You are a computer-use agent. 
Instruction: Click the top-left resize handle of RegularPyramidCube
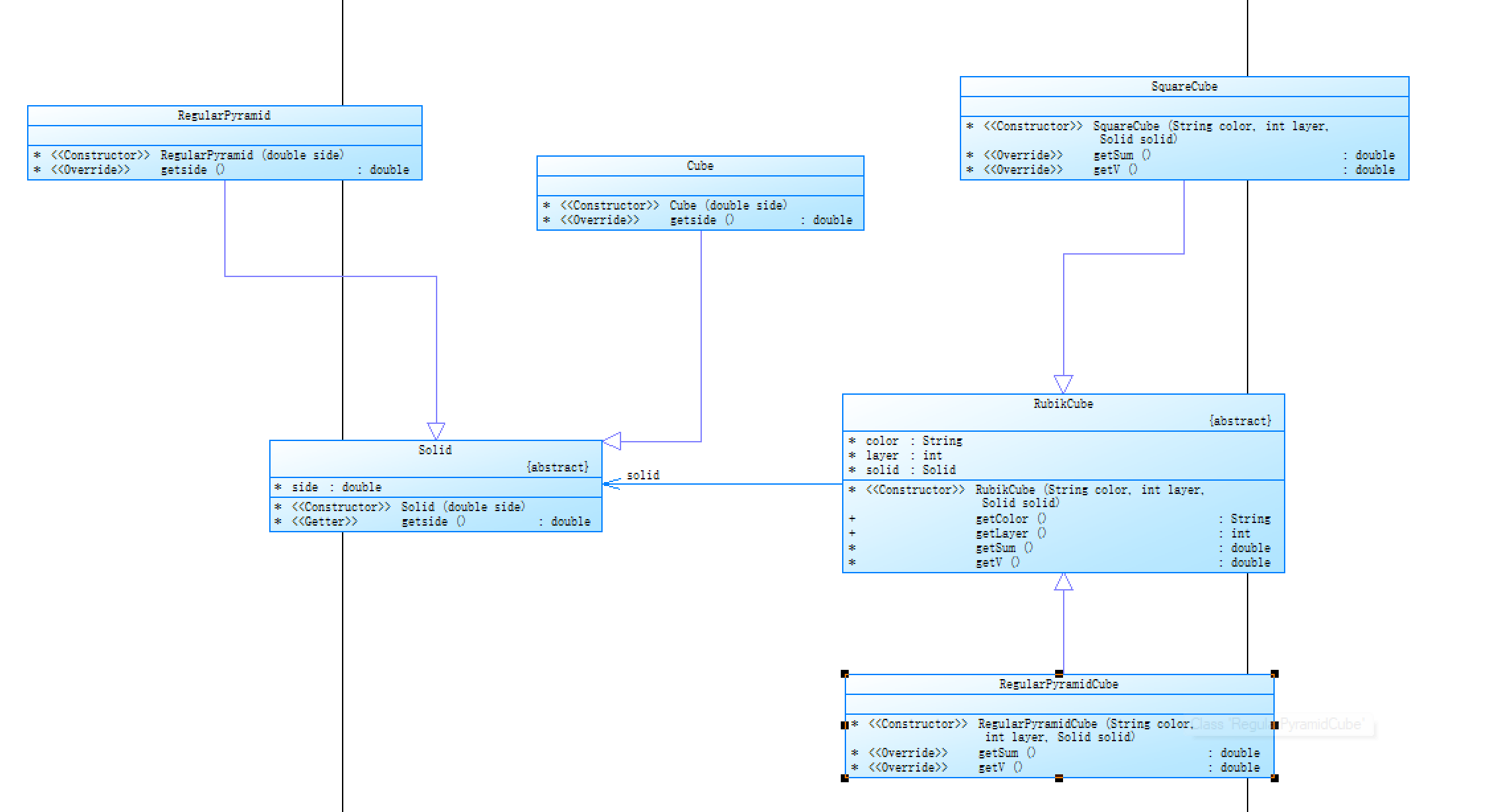(845, 674)
